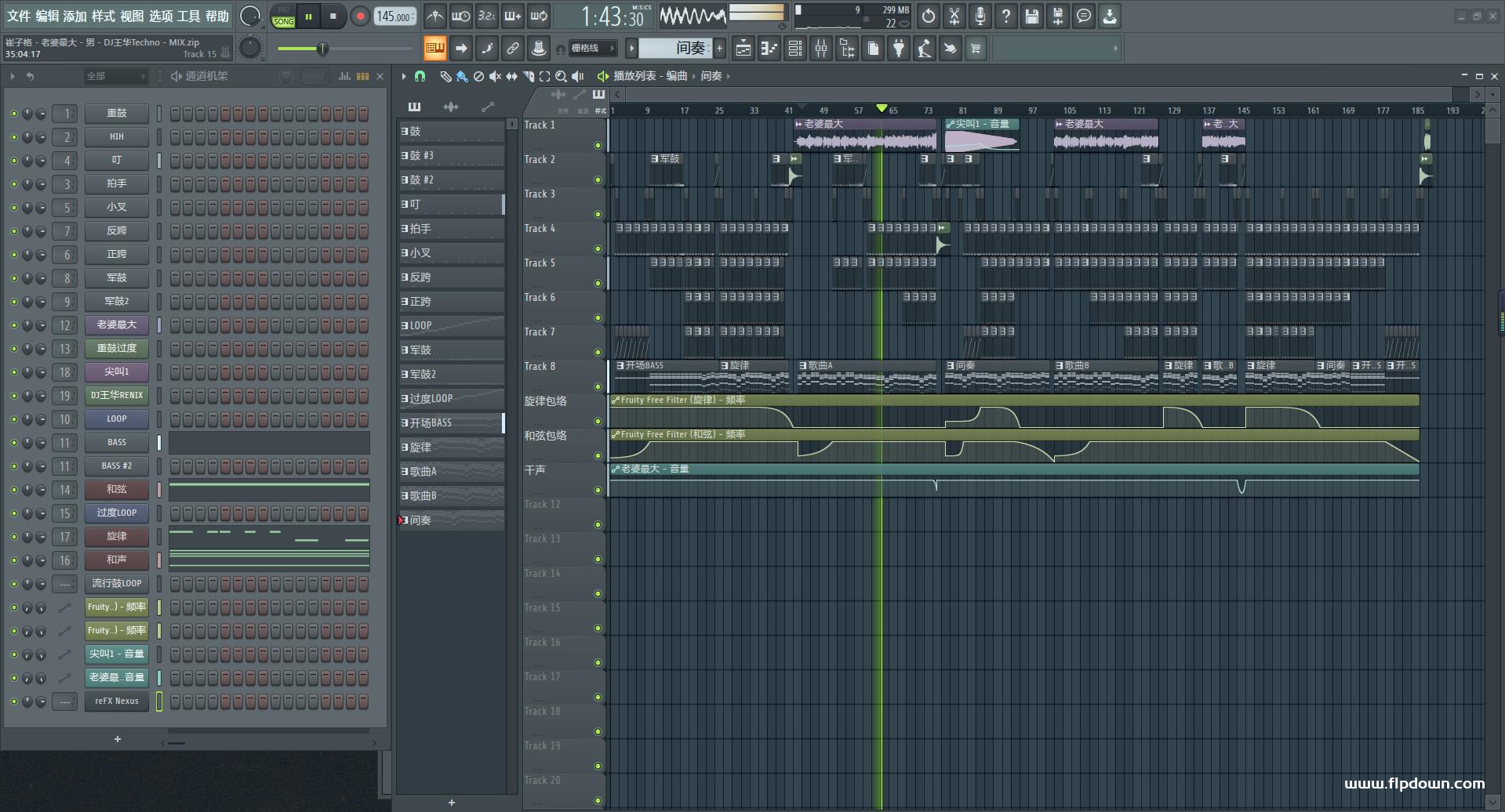1505x812 pixels.
Task: Toggle first step button of HIH channel
Action: 176,136
